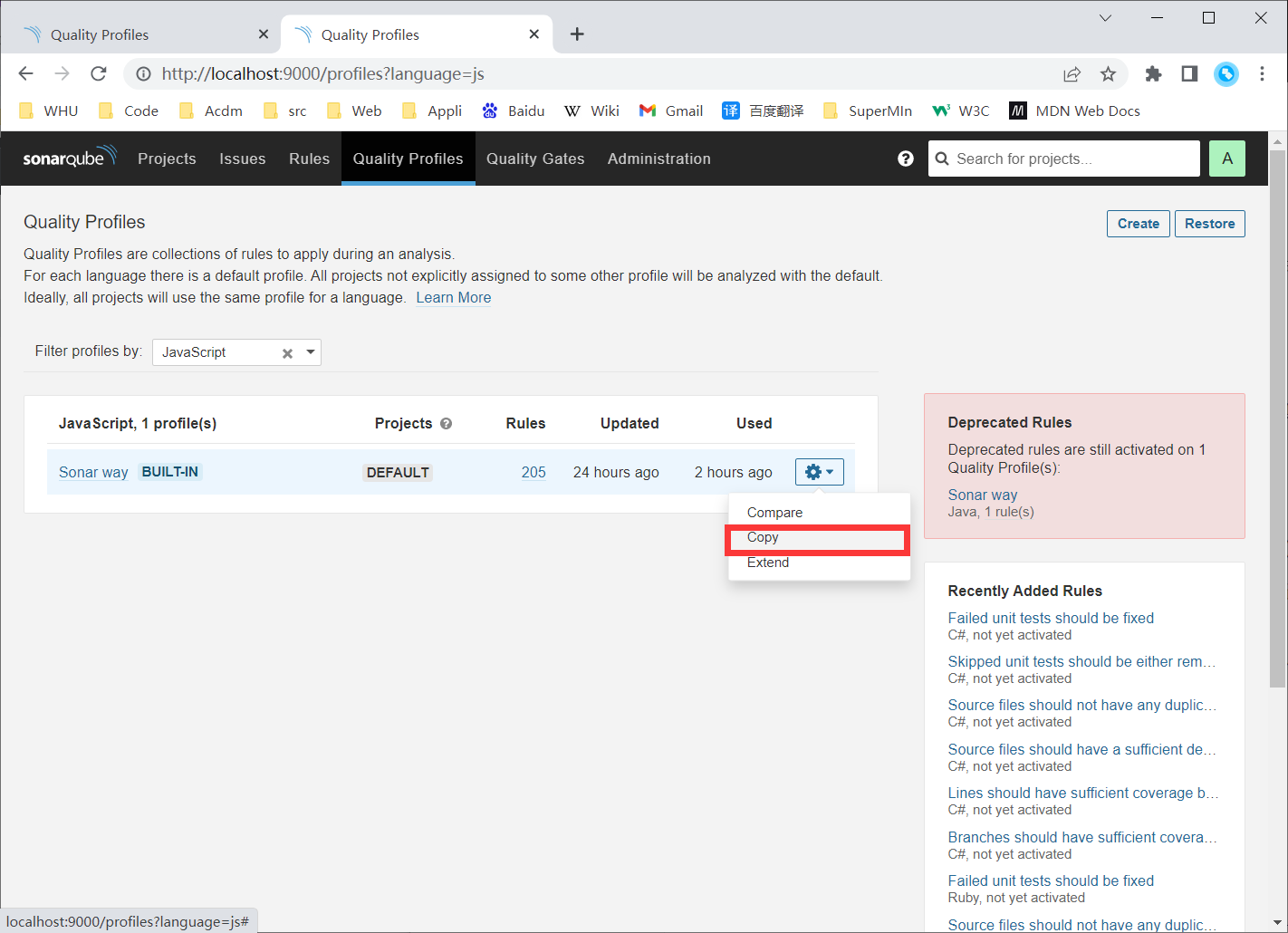The image size is (1288, 933).
Task: Open the Gmail bookmark
Action: pos(671,111)
